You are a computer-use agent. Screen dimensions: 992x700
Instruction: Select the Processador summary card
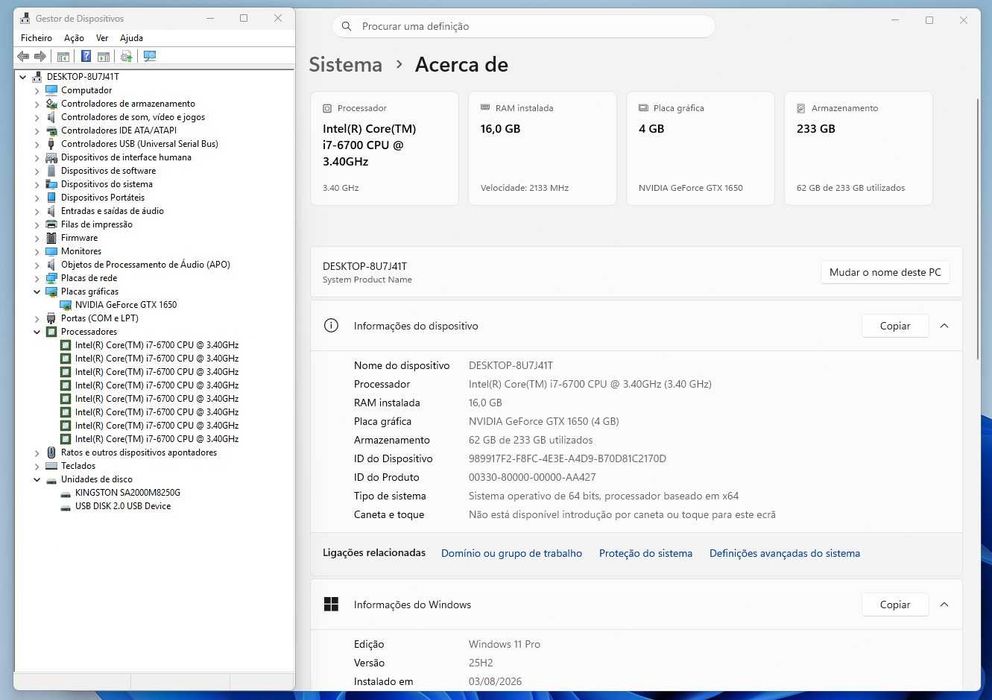click(x=385, y=148)
